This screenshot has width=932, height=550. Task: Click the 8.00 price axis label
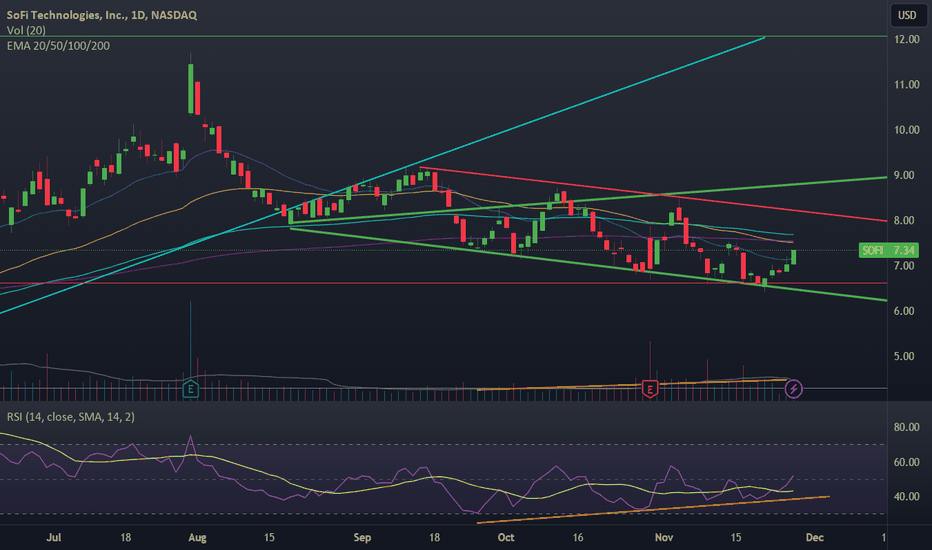click(906, 220)
